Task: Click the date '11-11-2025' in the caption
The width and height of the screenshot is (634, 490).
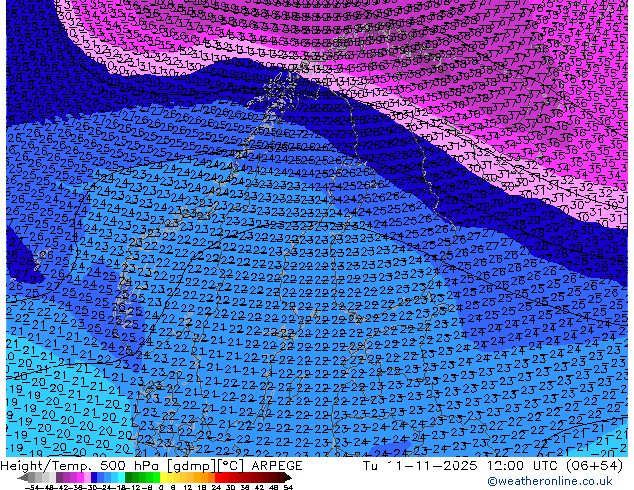Action: [432, 466]
